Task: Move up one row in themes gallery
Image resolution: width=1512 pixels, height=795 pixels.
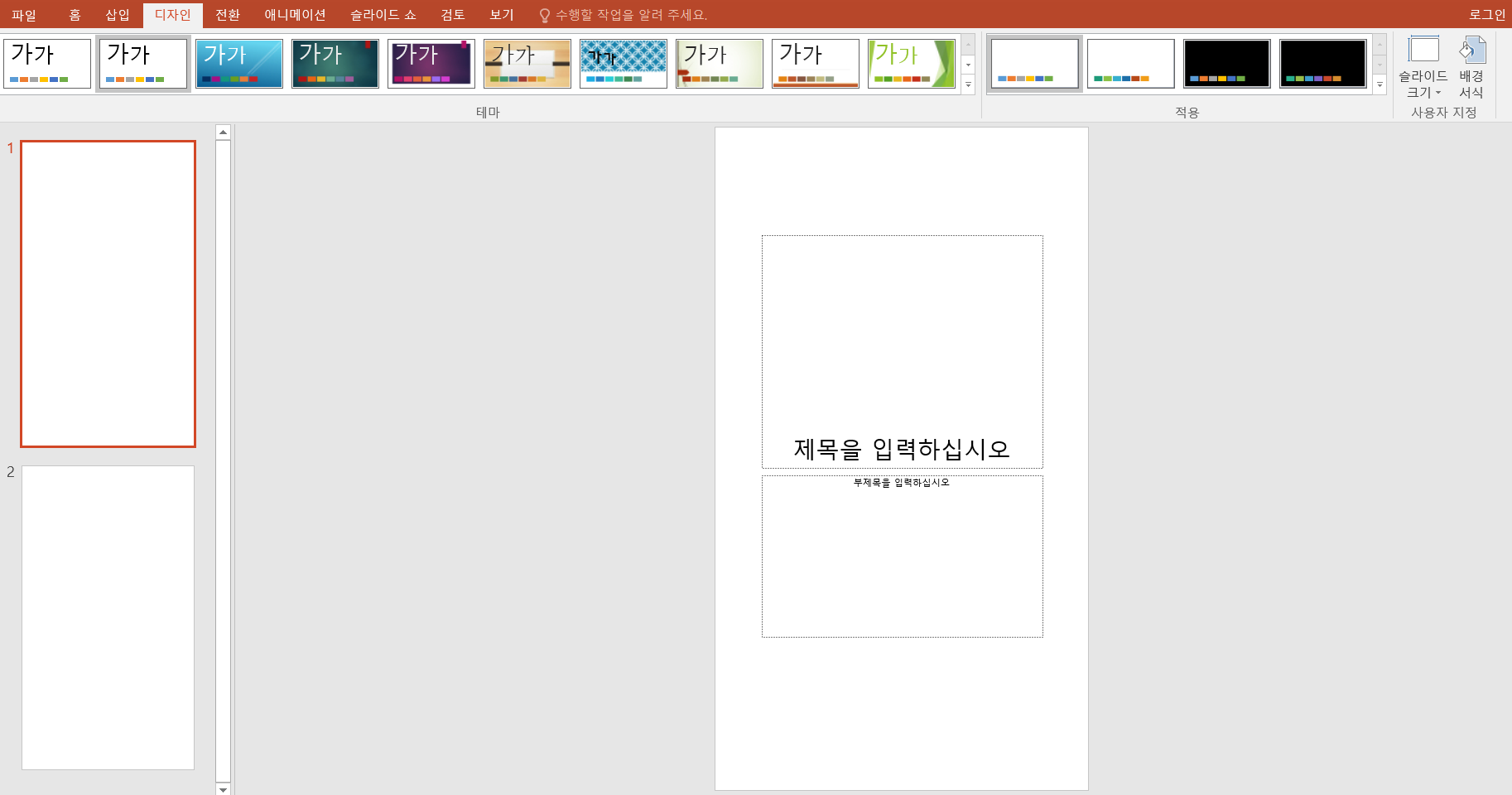Action: (968, 45)
